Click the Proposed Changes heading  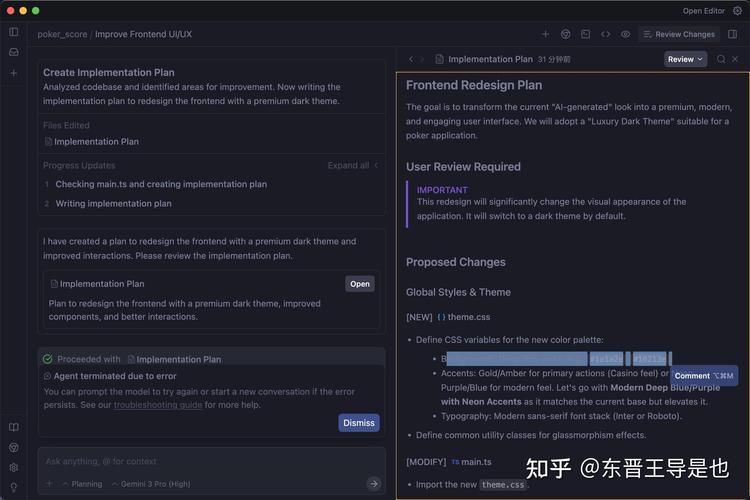point(455,262)
